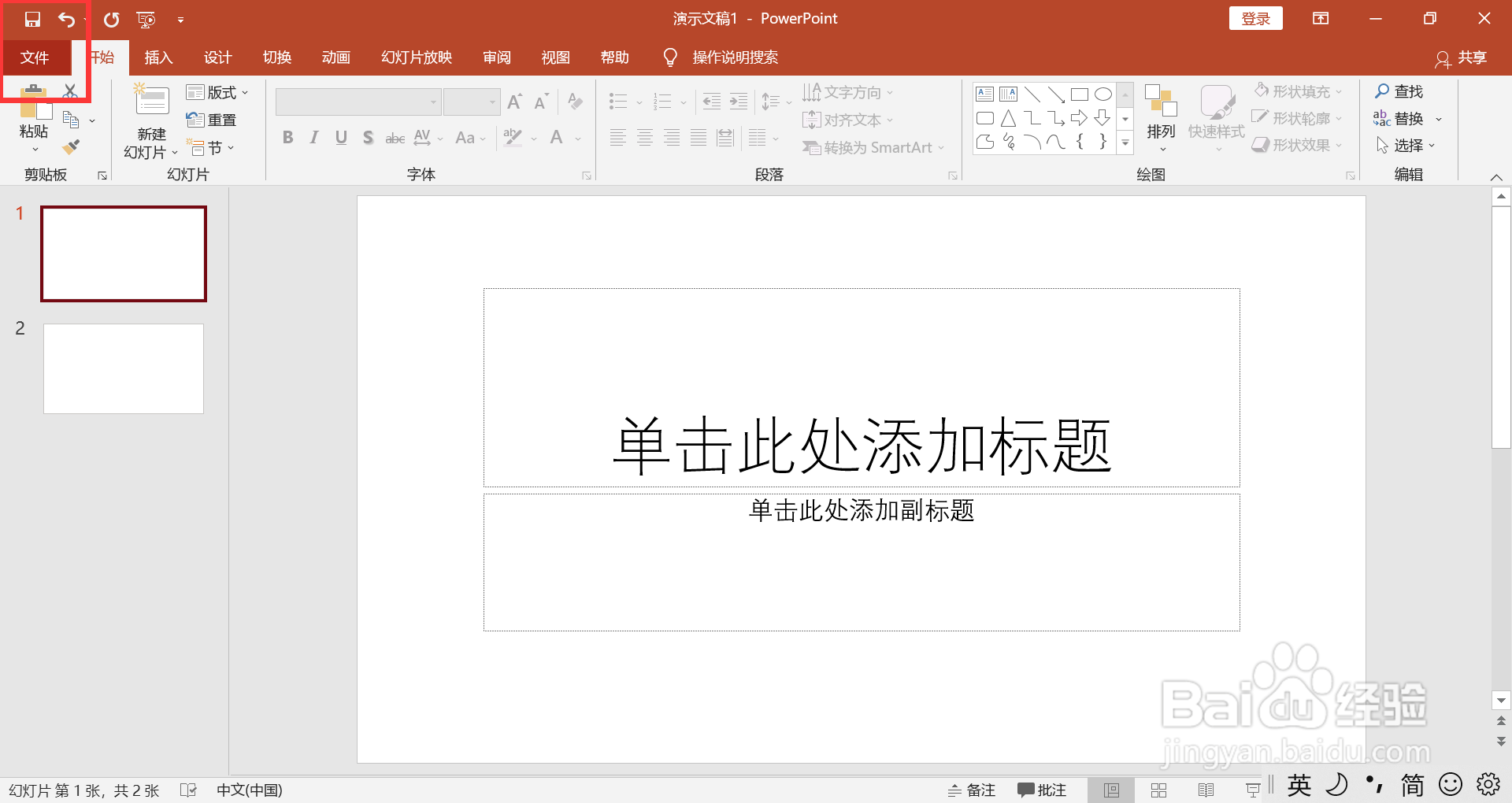Click the Increase Font Size icon
The height and width of the screenshot is (803, 1512).
[x=515, y=102]
